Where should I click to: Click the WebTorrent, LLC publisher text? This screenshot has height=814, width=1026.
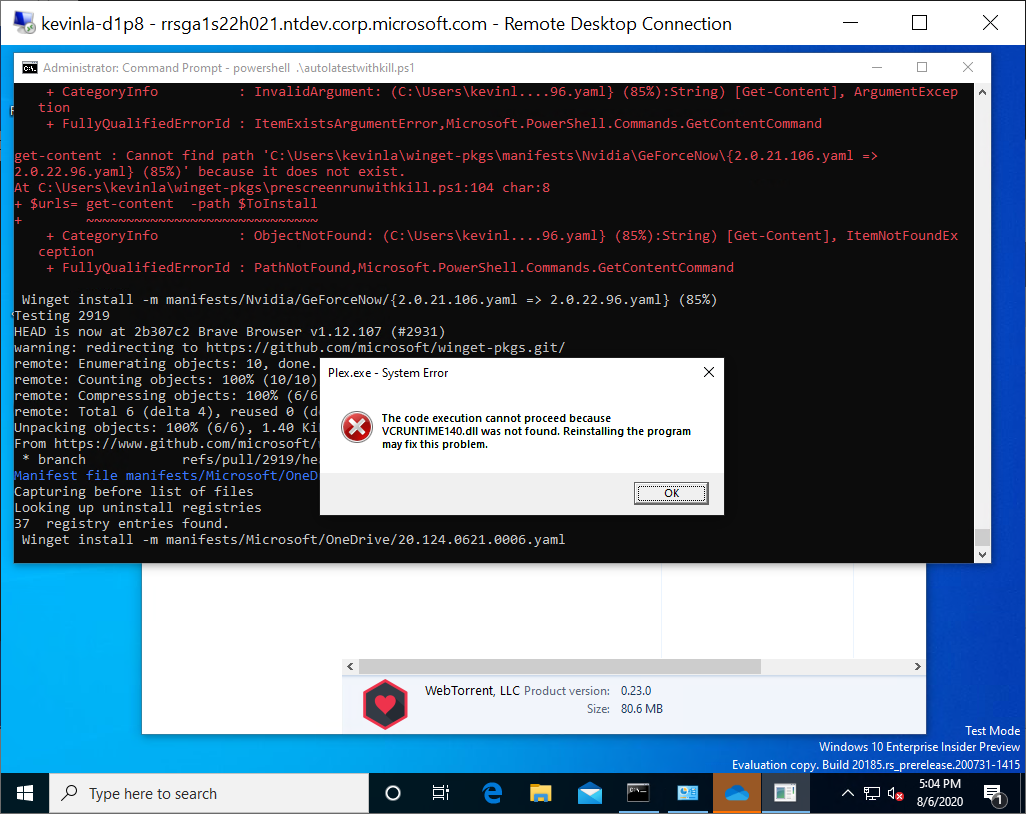pos(472,690)
